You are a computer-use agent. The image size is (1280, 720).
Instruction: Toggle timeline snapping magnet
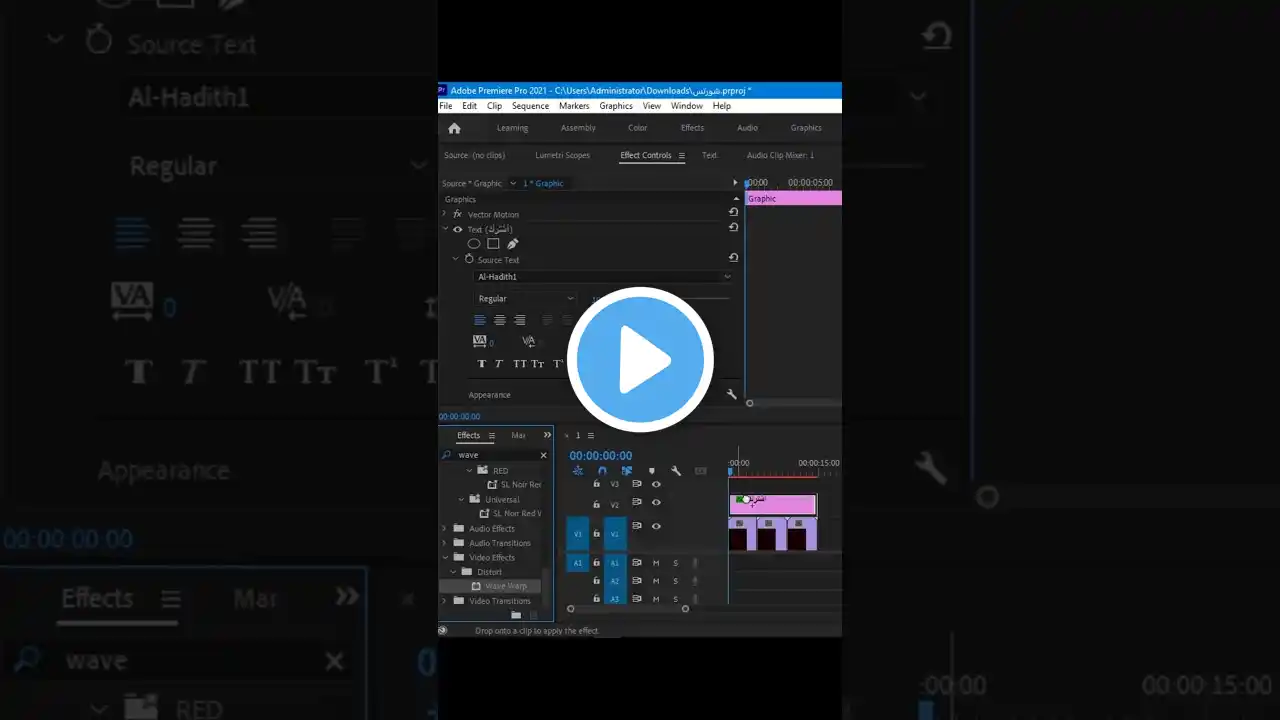602,471
